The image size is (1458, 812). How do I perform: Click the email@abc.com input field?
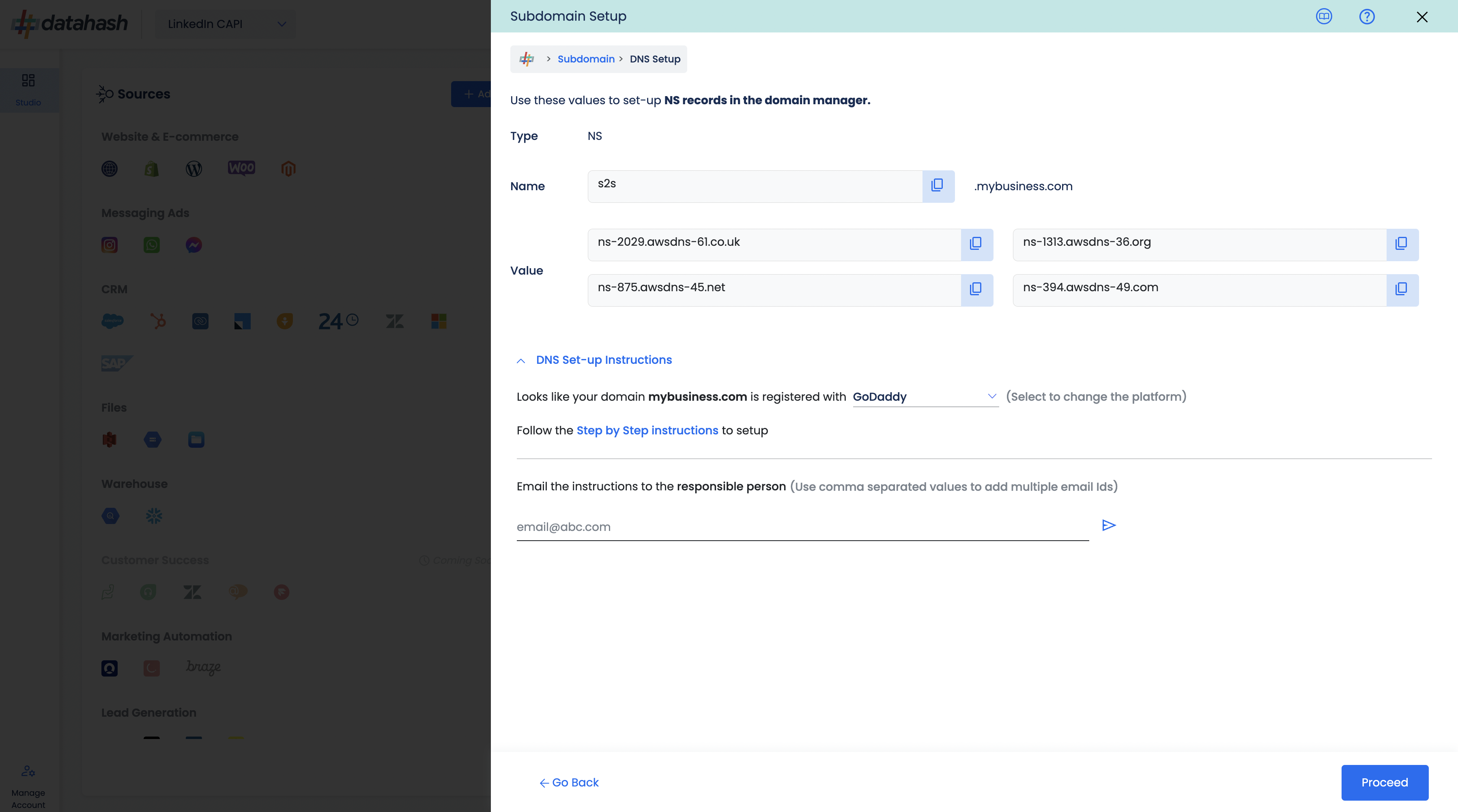(x=802, y=527)
